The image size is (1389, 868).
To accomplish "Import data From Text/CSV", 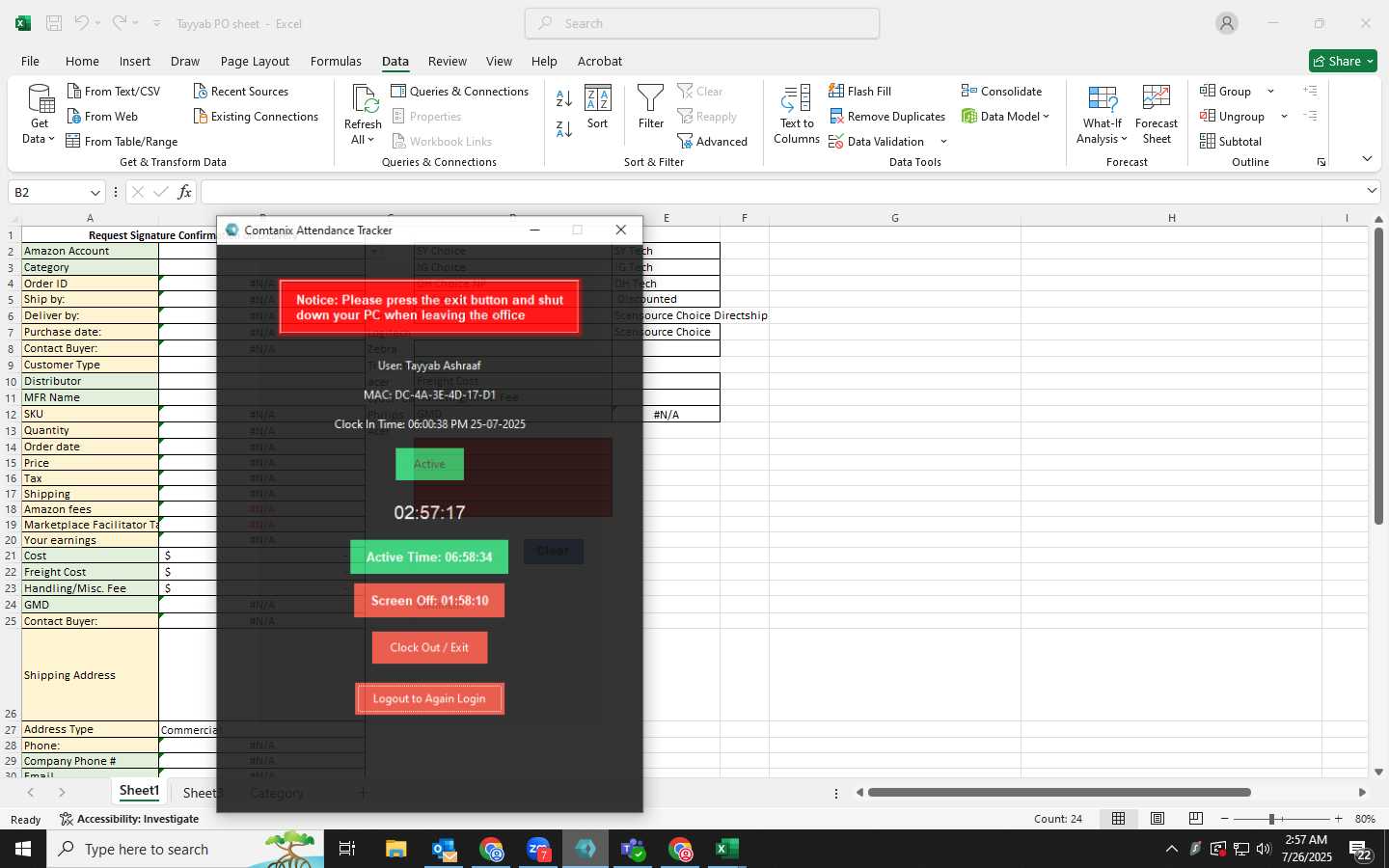I will click(114, 91).
